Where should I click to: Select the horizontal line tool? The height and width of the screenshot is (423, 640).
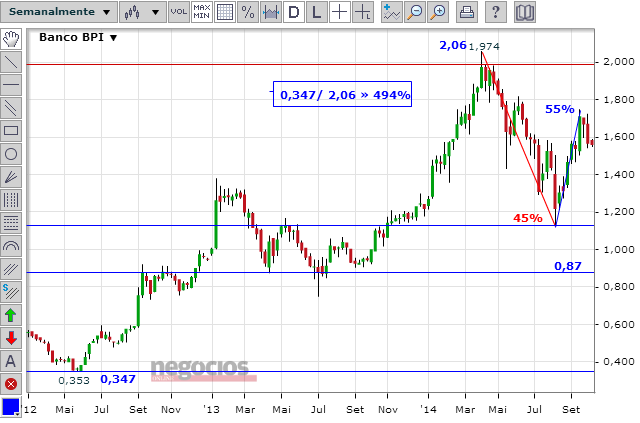pyautogui.click(x=11, y=85)
